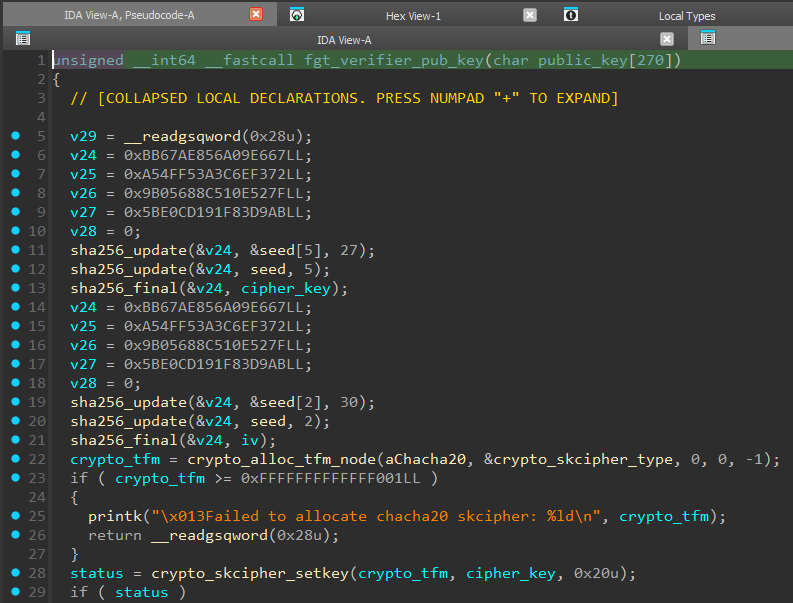
Task: Toggle breakpoint dot on line 13
Action: [15, 288]
